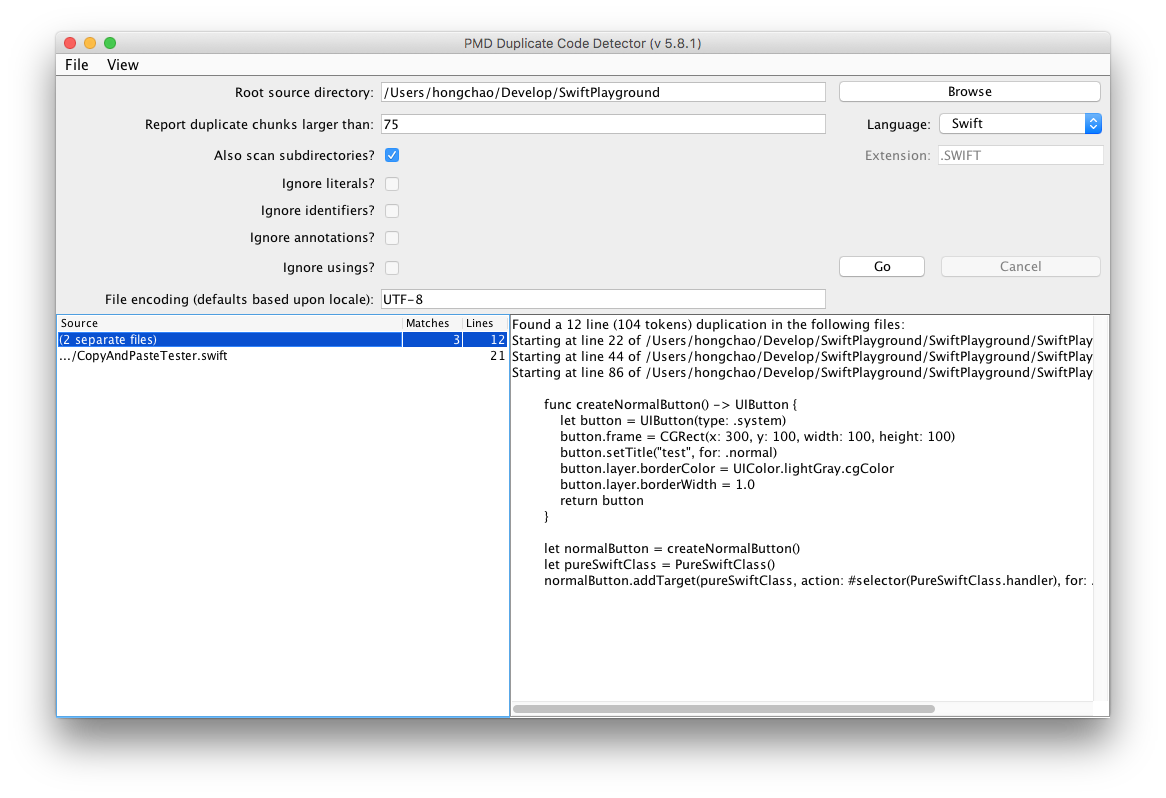
Task: Click the 21 lines cell for CopyAndPasteTester.swift
Action: (x=485, y=355)
